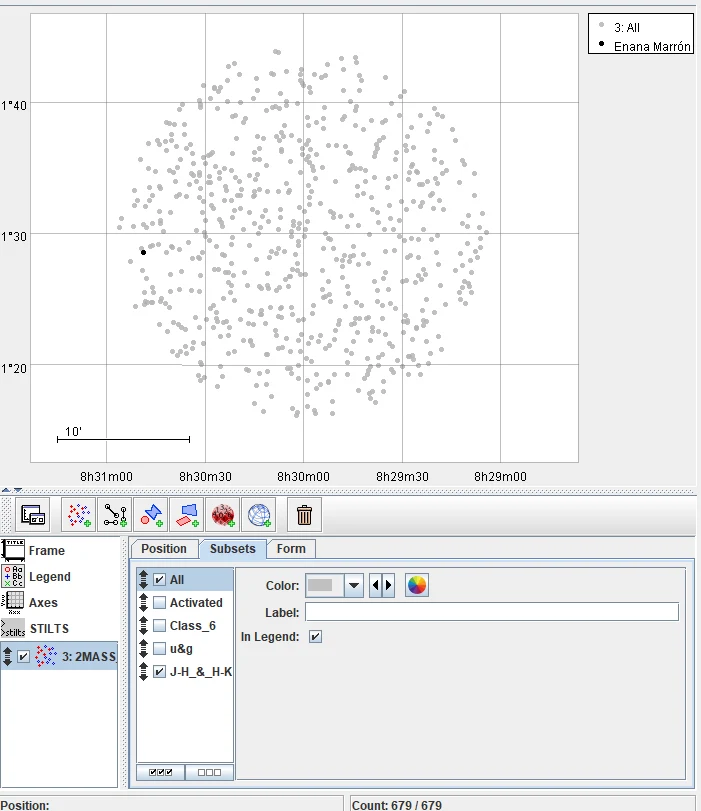Add a pair link plot control
The image size is (701, 811).
(x=115, y=515)
